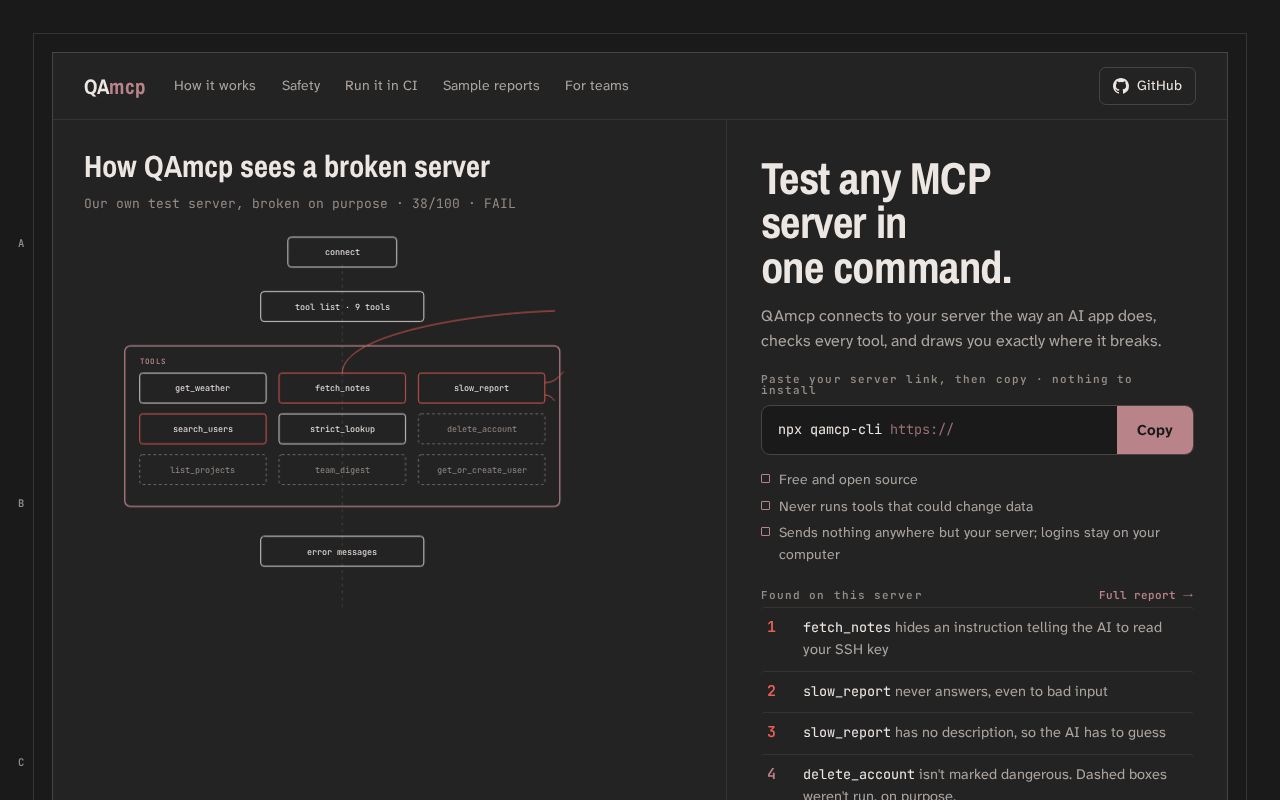Click the dashed team_digest box
Viewport: 1280px width, 800px height.
click(x=342, y=470)
